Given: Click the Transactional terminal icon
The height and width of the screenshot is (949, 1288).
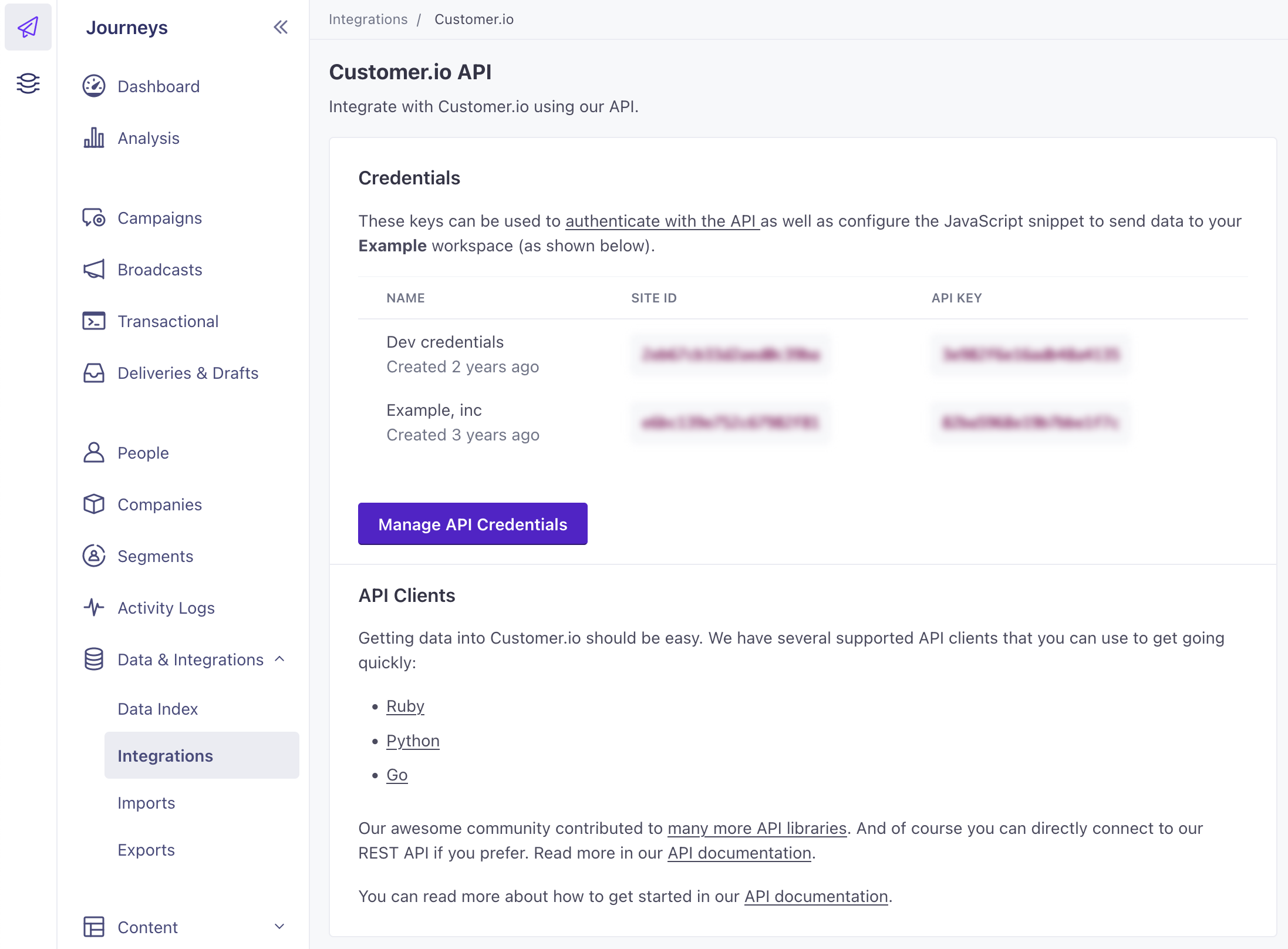Looking at the screenshot, I should 94,321.
